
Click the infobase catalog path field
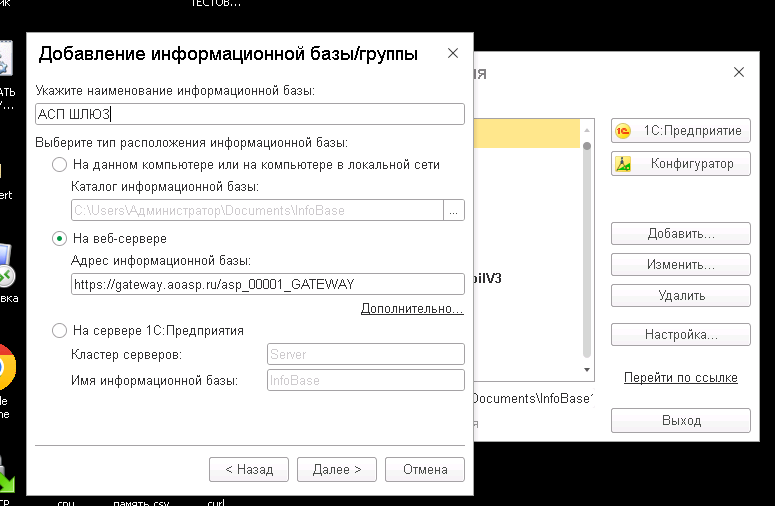pyautogui.click(x=257, y=211)
